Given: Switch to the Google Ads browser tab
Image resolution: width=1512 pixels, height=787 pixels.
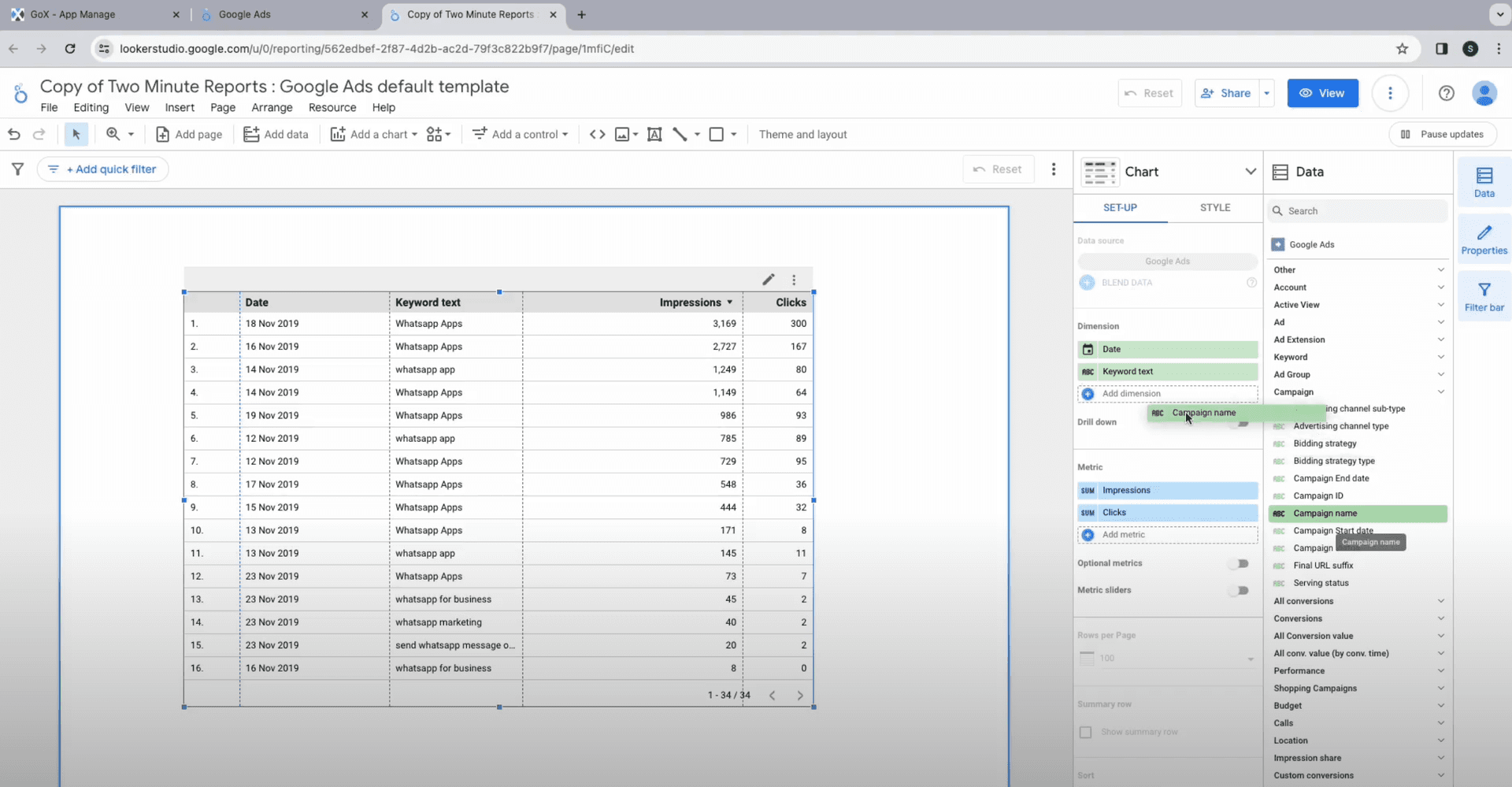Looking at the screenshot, I should click(x=283, y=14).
